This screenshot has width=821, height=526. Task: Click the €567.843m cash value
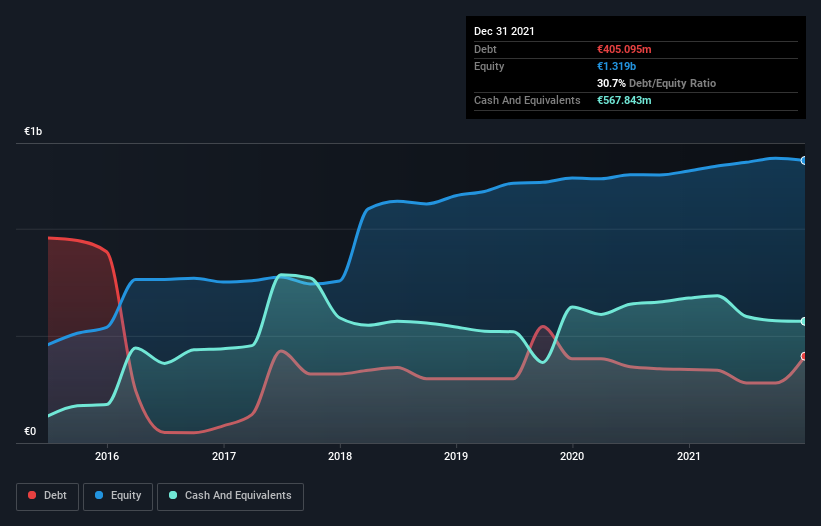(624, 100)
